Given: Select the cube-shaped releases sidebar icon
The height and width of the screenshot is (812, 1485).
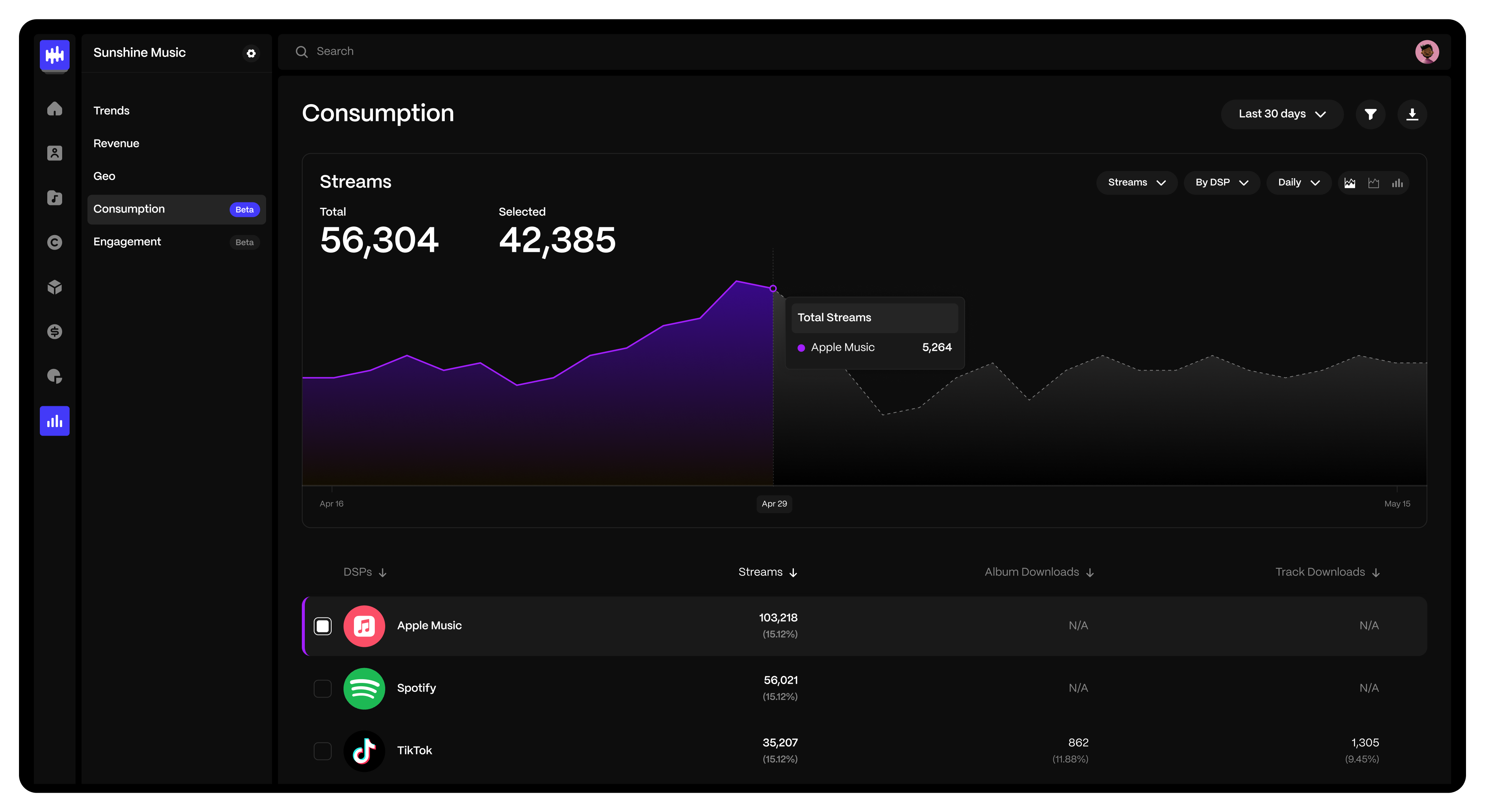Looking at the screenshot, I should pos(55,287).
